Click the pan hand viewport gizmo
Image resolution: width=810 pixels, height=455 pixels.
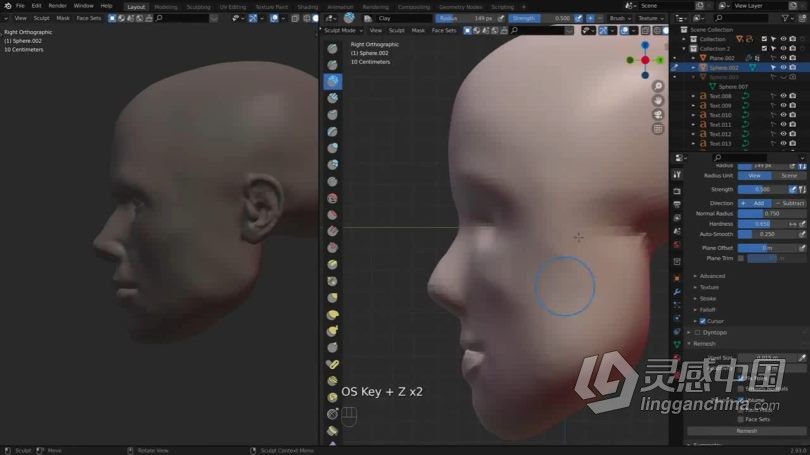pyautogui.click(x=658, y=100)
